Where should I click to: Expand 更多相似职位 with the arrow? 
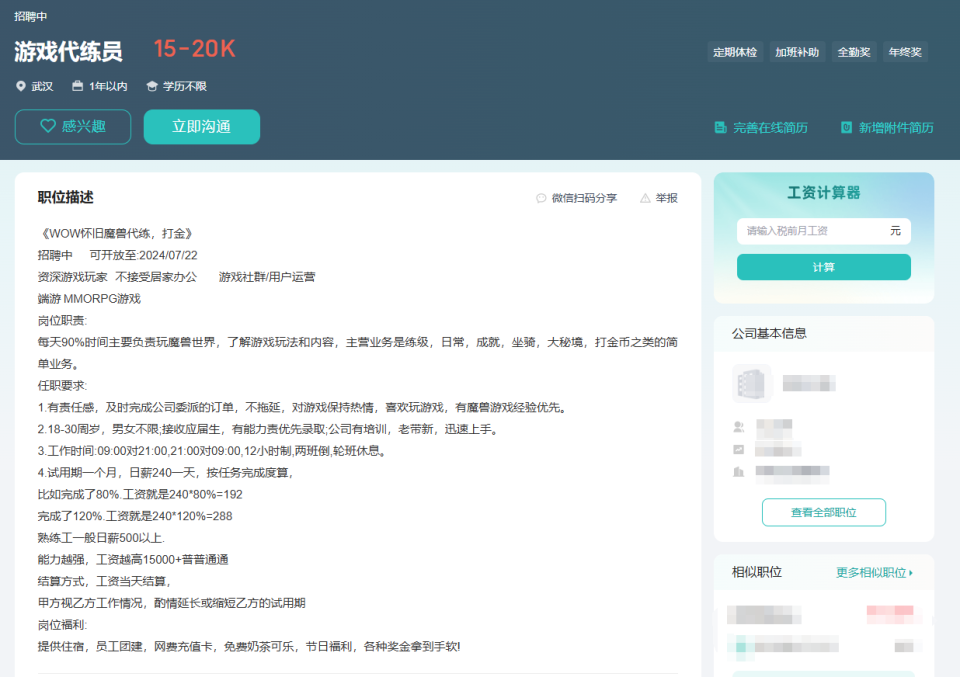point(873,572)
